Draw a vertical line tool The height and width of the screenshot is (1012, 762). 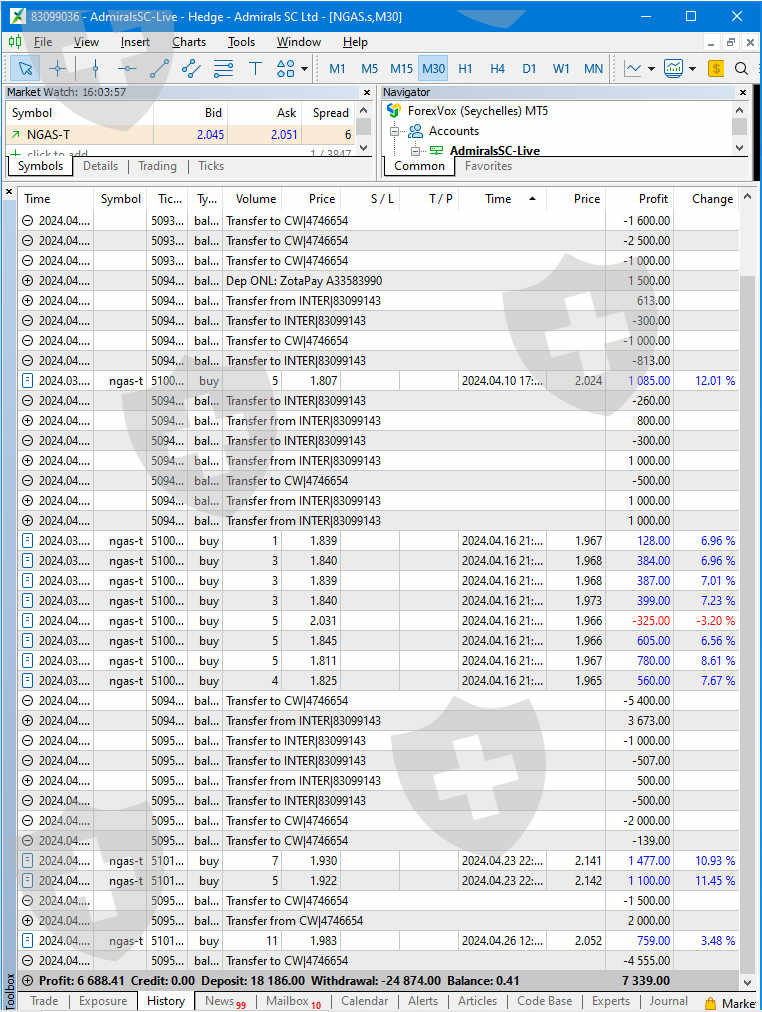95,68
